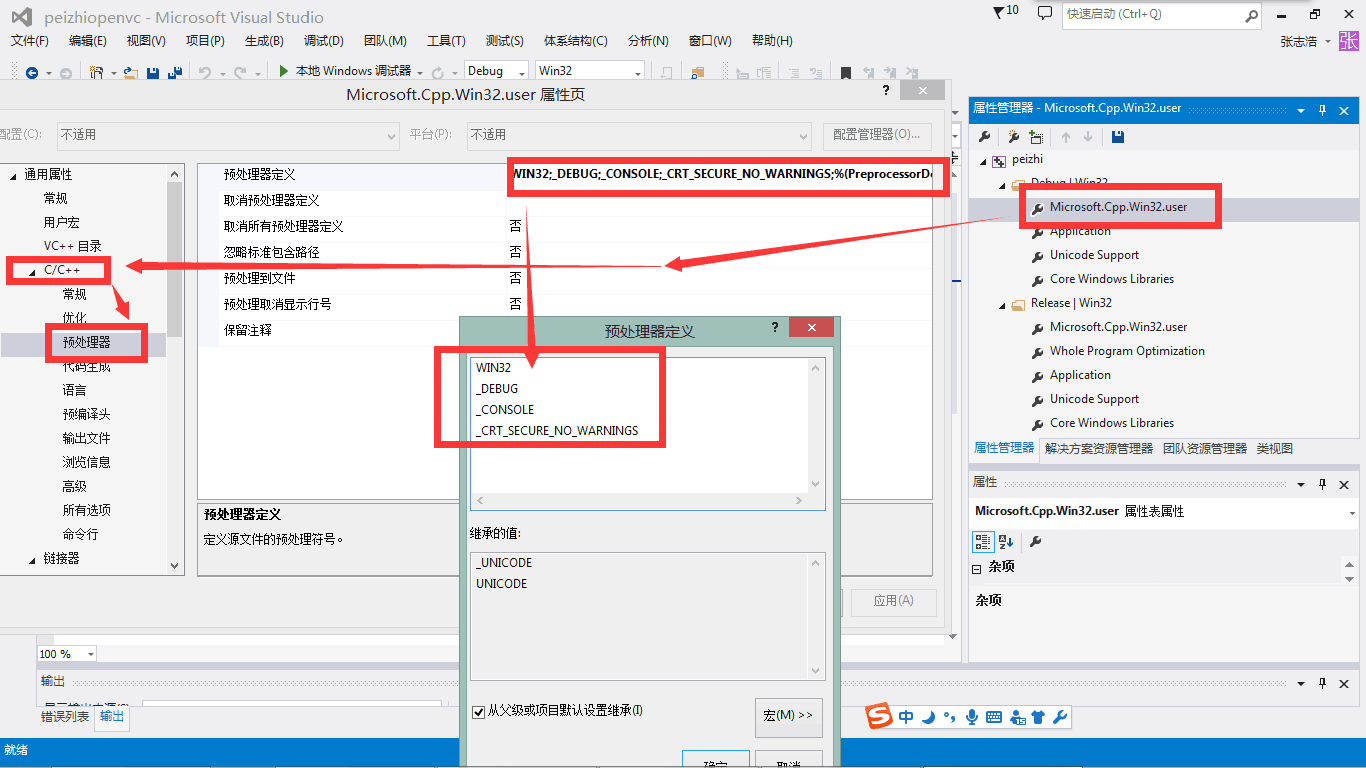The height and width of the screenshot is (768, 1366).
Task: Click the Navigate Backward arrow in the toolbar
Action: [x=32, y=72]
